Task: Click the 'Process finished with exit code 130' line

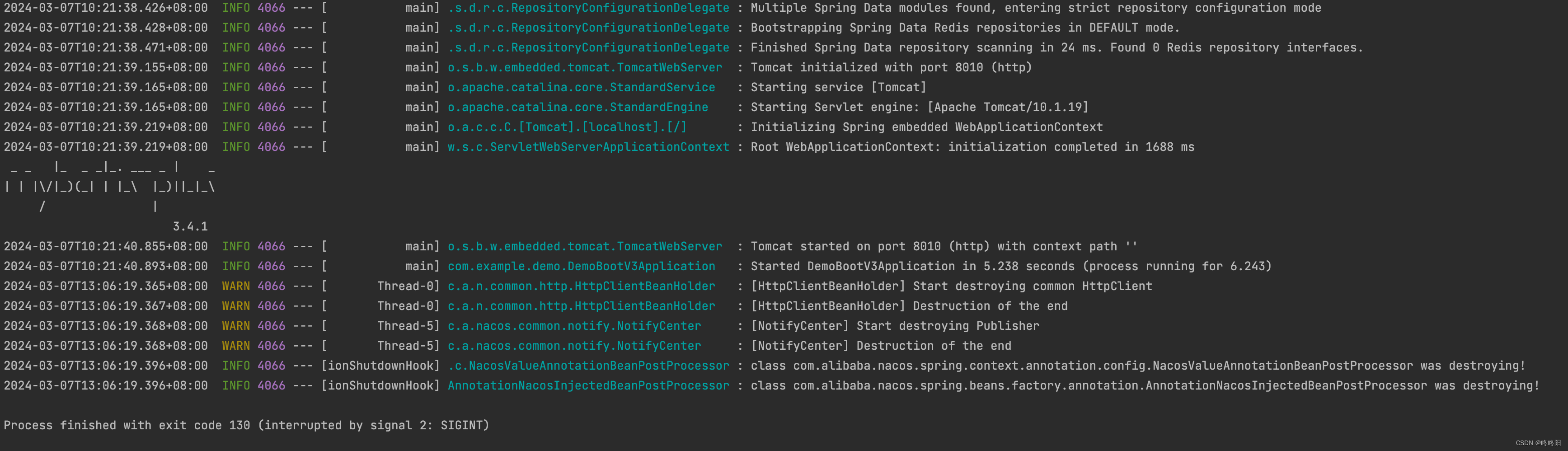Action: tap(247, 425)
